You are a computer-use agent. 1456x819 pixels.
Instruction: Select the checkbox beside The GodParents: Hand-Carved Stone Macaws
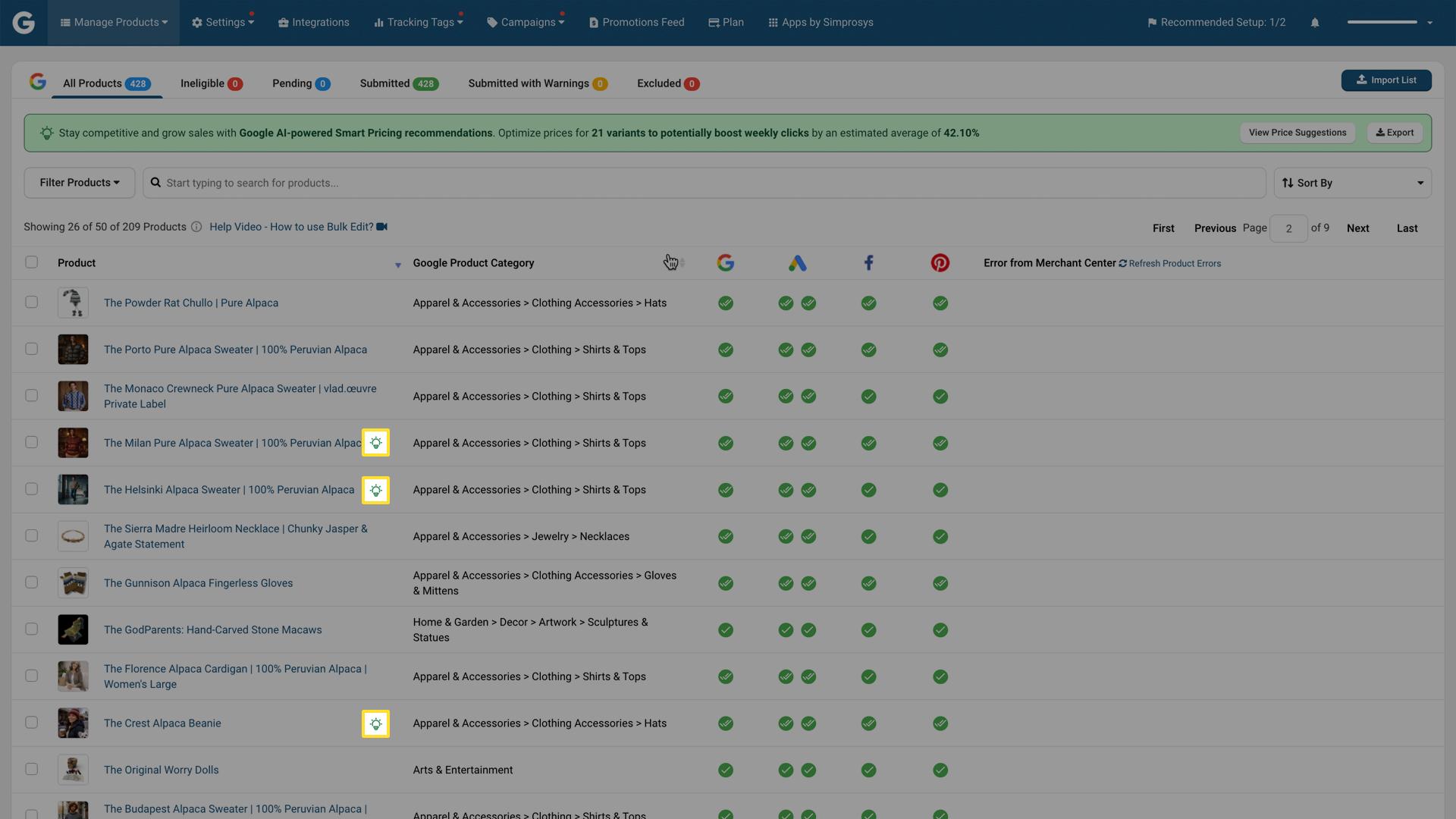(x=31, y=629)
